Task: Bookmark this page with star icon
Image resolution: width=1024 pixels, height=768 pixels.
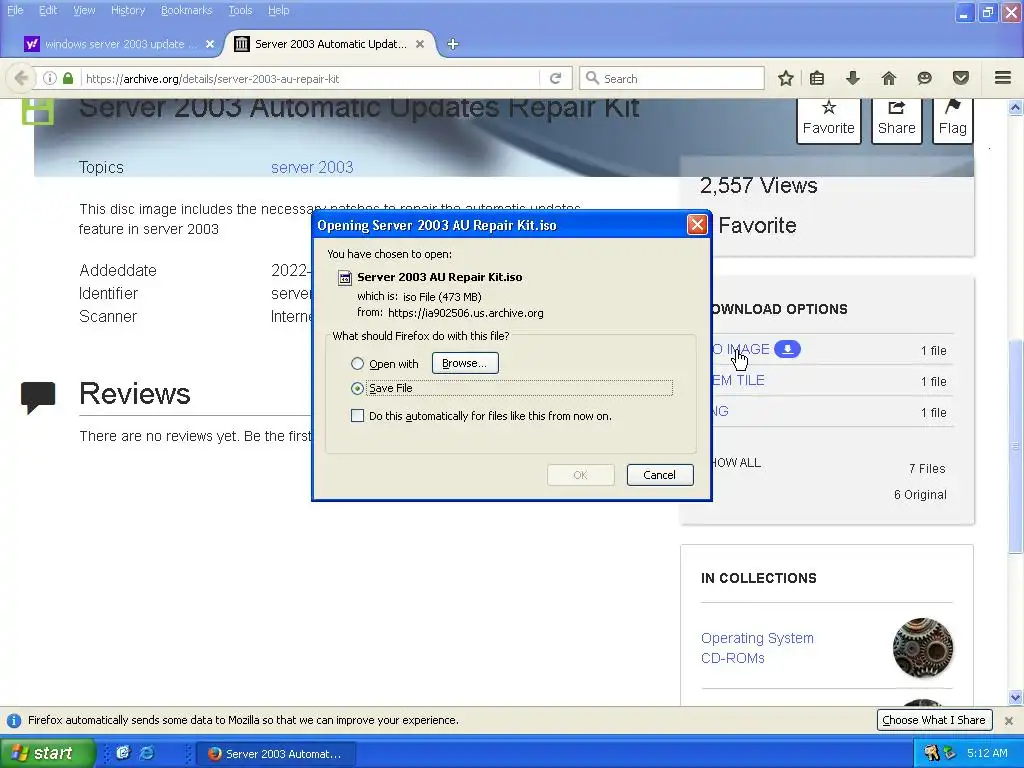Action: point(786,78)
